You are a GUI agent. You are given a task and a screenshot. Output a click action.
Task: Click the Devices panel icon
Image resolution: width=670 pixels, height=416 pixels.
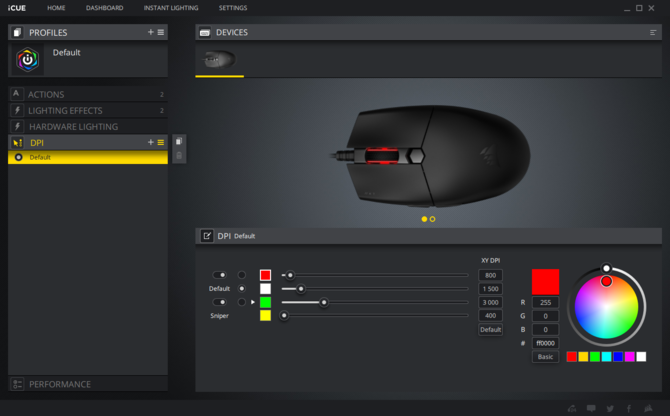click(205, 32)
